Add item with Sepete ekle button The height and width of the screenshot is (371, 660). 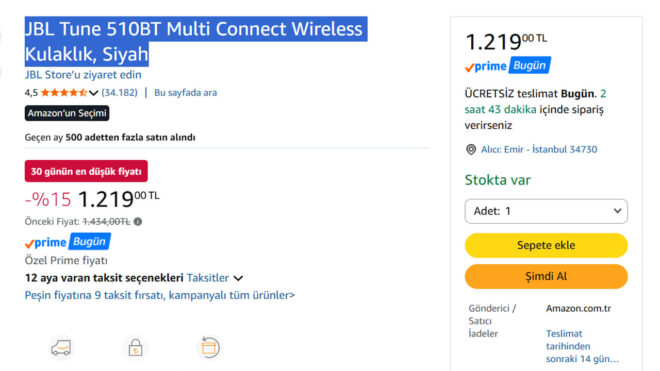(x=546, y=245)
